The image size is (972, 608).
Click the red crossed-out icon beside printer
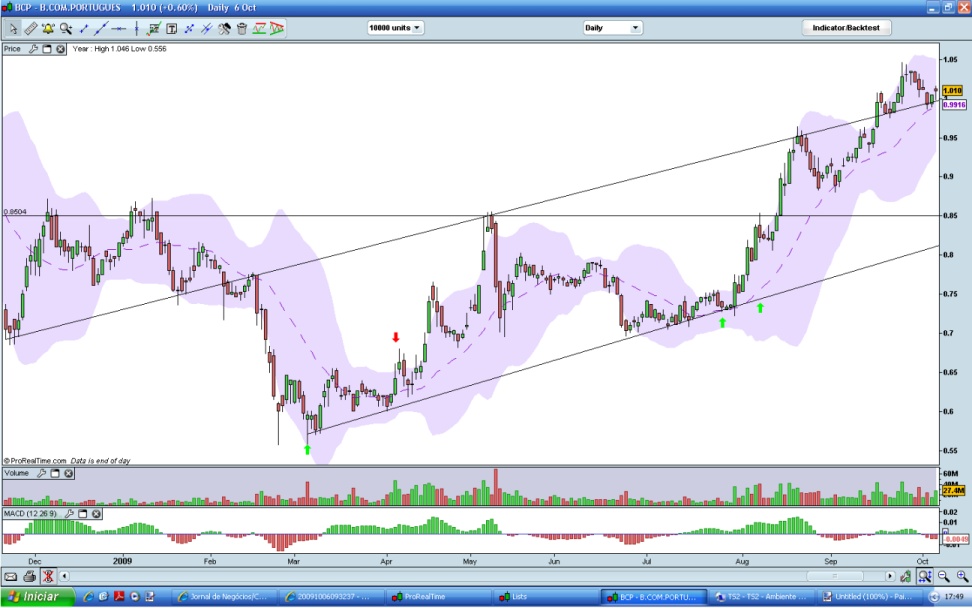click(x=48, y=577)
